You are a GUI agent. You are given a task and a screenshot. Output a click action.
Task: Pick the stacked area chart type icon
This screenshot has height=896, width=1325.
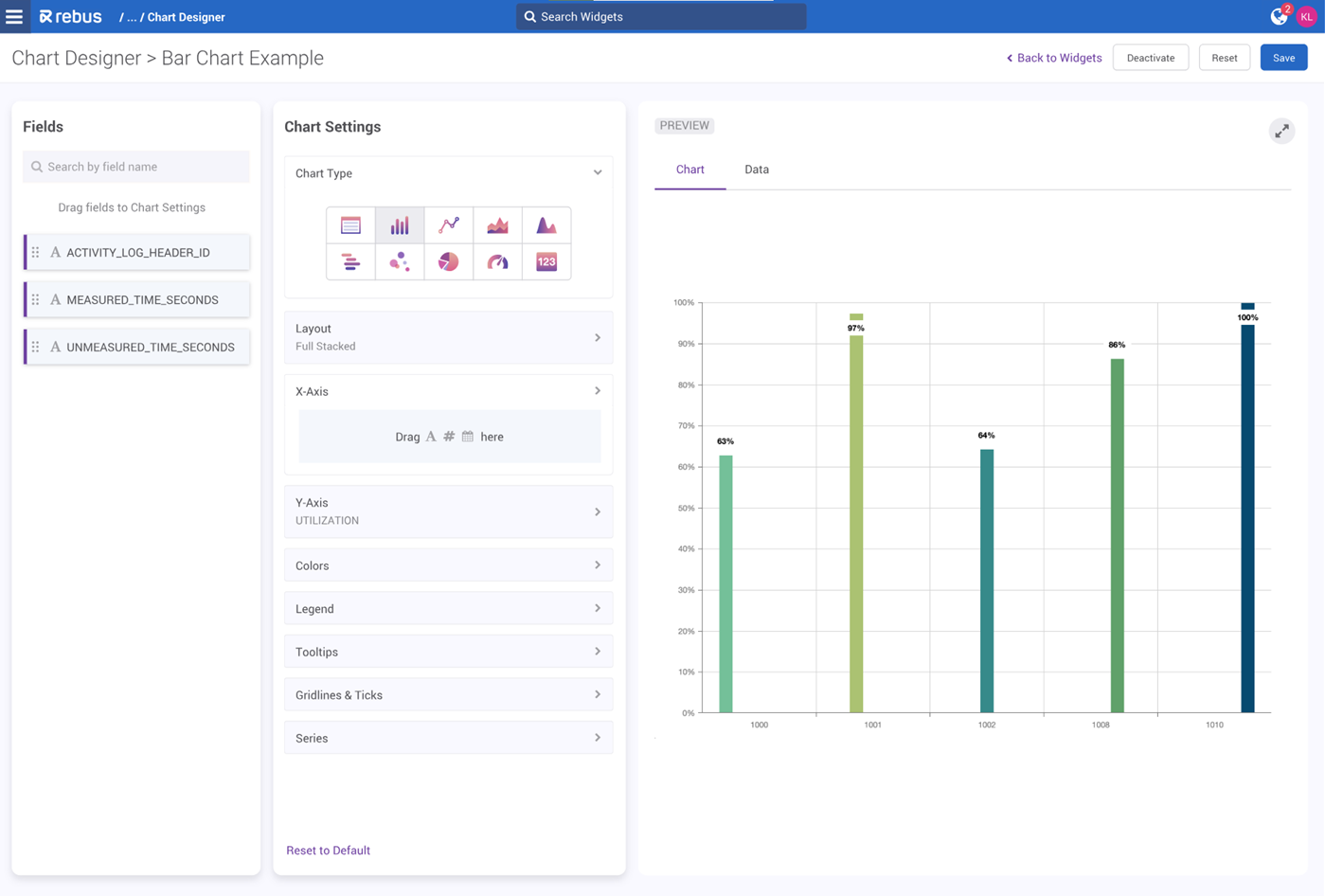[x=497, y=225]
